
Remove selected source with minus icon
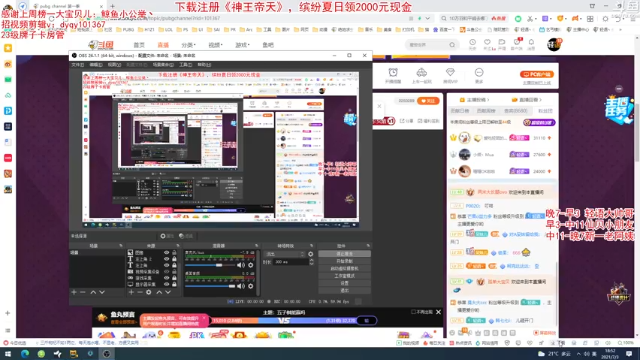click(140, 292)
